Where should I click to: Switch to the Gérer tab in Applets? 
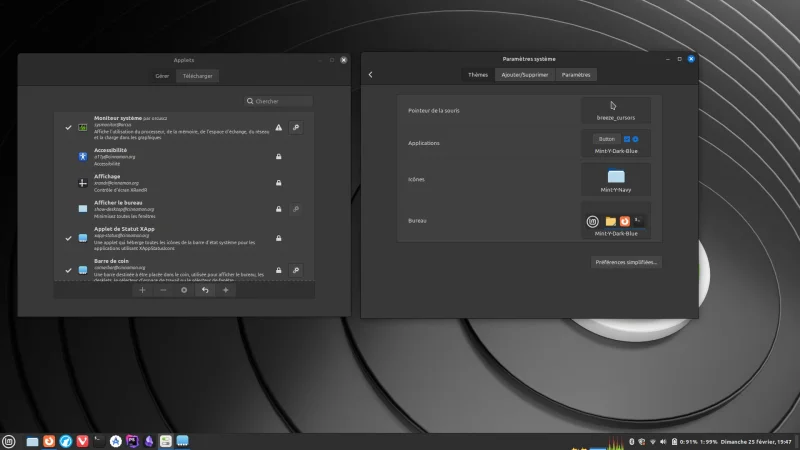(162, 76)
